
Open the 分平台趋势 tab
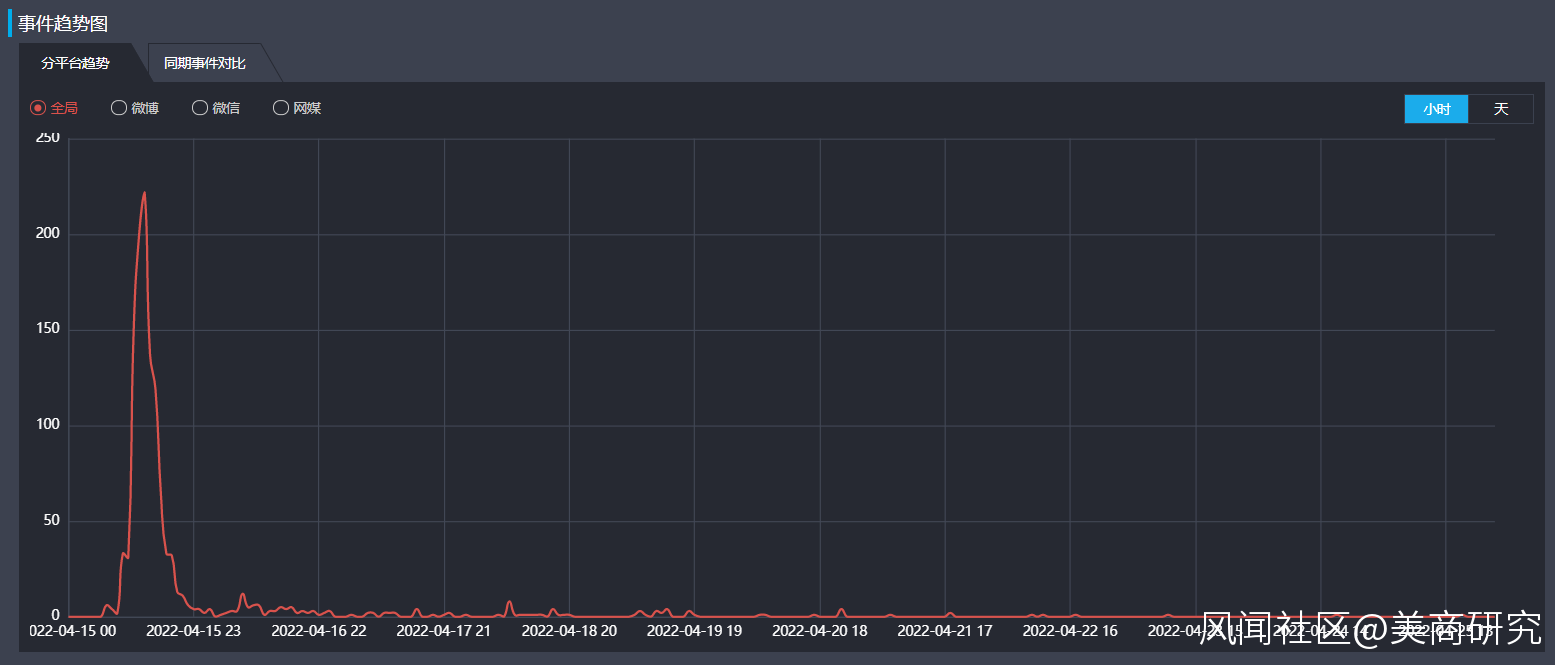[75, 63]
